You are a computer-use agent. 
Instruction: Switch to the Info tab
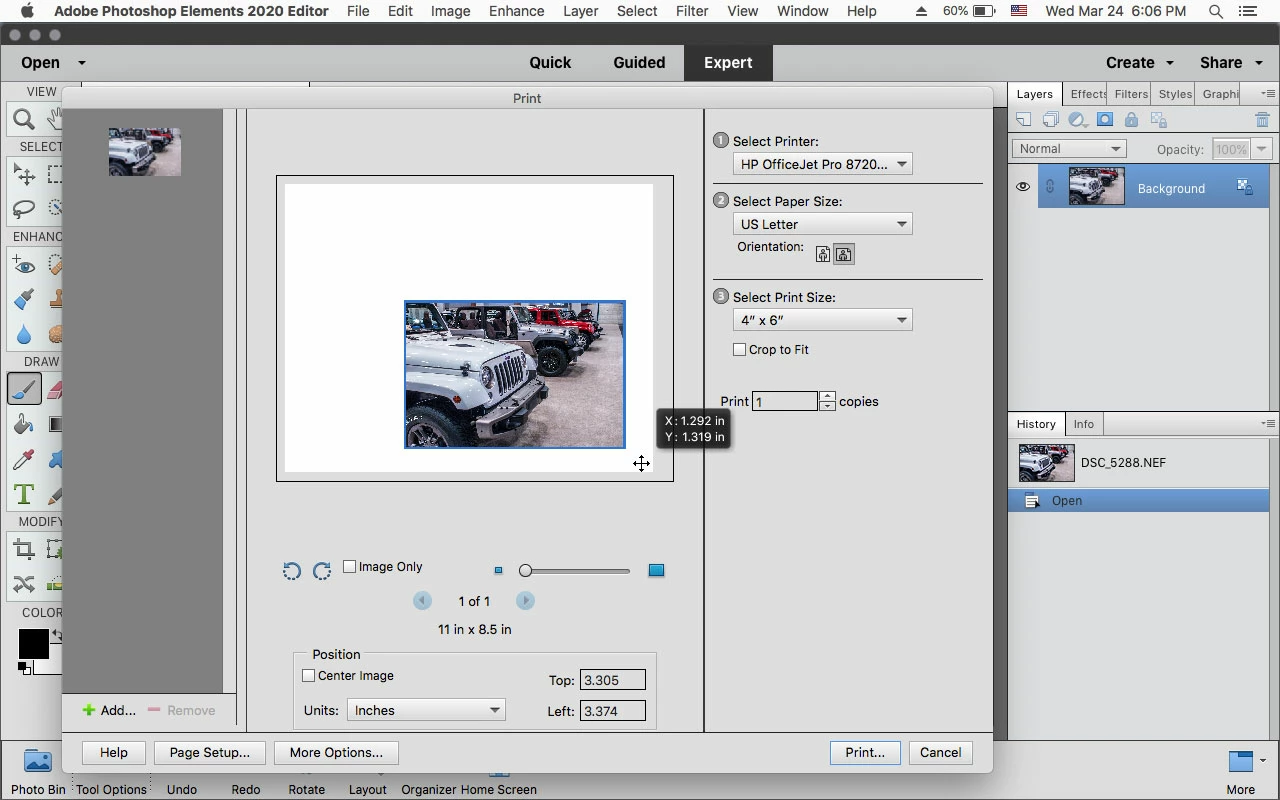[x=1084, y=424]
